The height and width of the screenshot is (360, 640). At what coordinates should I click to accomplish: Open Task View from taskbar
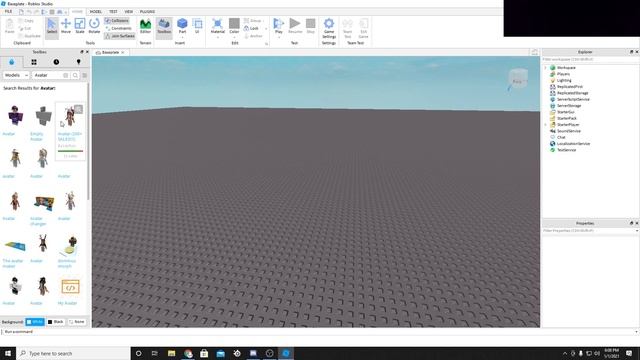pos(155,353)
